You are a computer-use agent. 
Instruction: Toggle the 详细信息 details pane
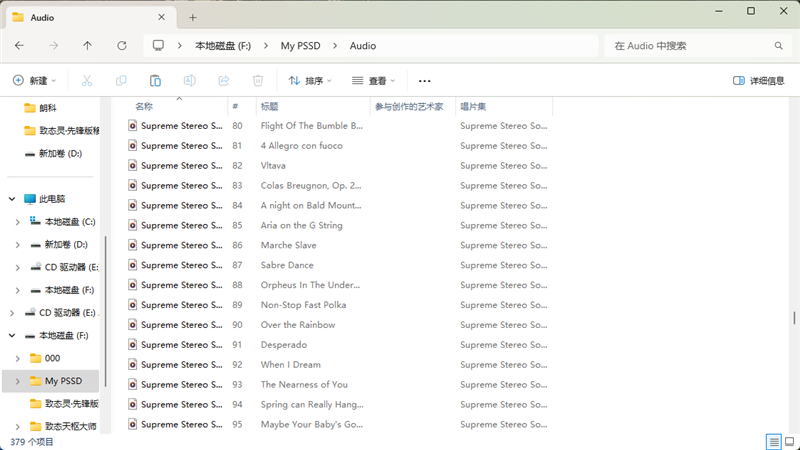(x=759, y=80)
